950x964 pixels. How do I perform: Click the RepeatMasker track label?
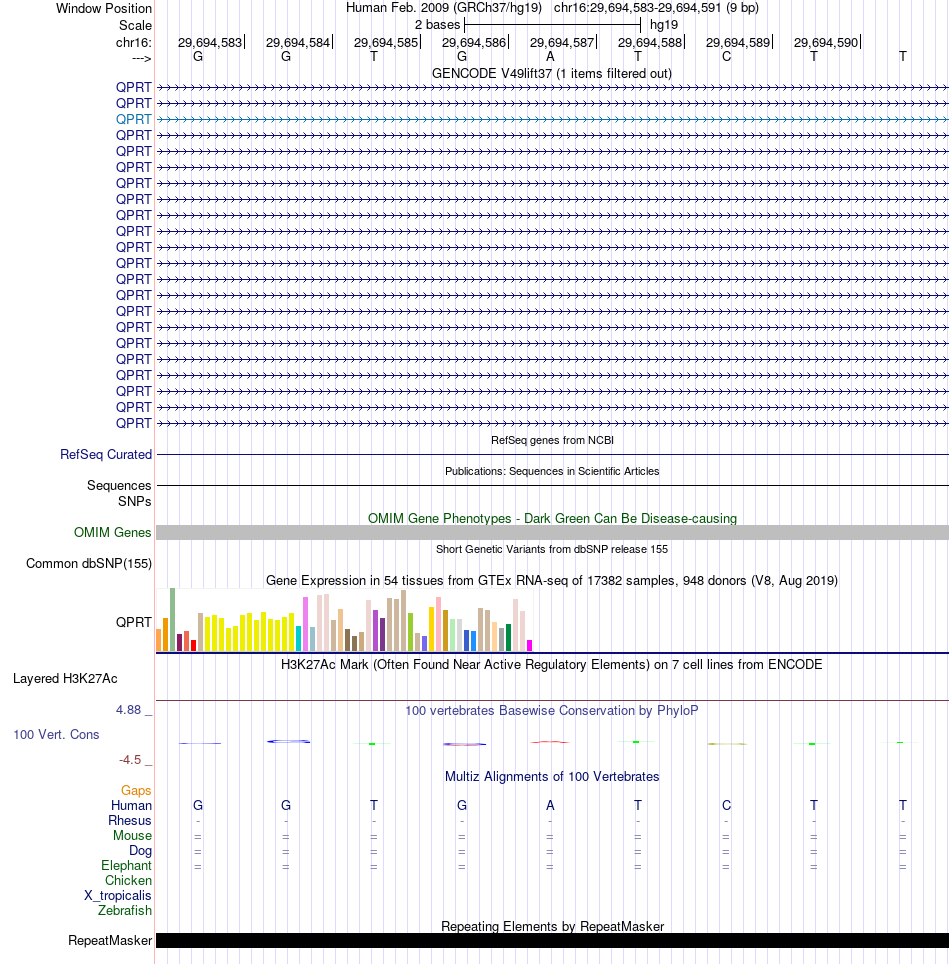tap(110, 941)
